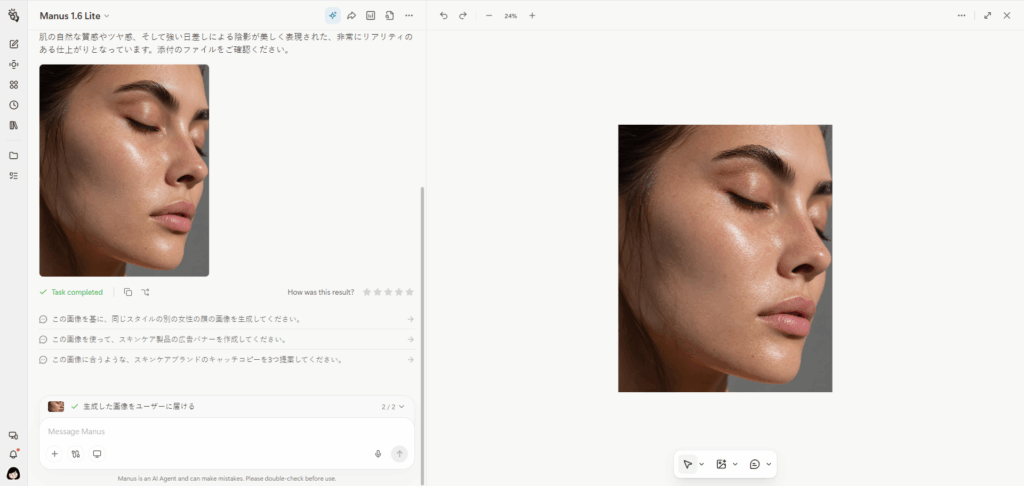This screenshot has height=486, width=1024.
Task: Open the generated face image in chat
Action: [x=124, y=170]
